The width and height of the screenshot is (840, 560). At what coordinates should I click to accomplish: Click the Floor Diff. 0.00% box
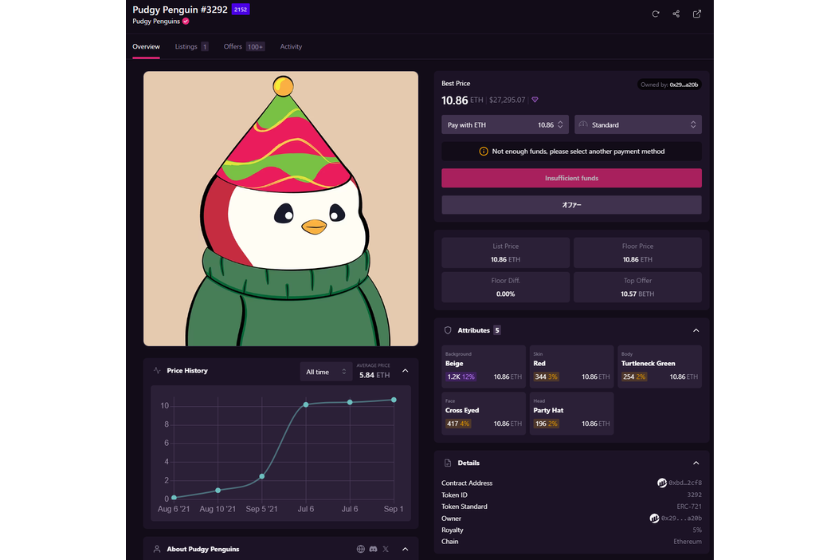click(x=505, y=287)
